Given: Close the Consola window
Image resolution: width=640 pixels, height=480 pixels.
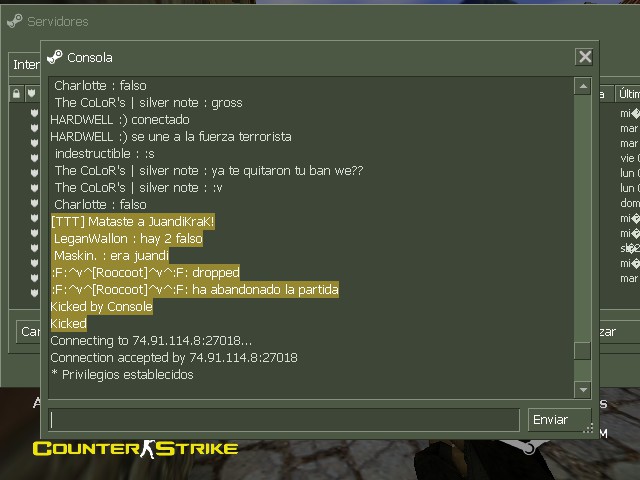Looking at the screenshot, I should pos(584,57).
